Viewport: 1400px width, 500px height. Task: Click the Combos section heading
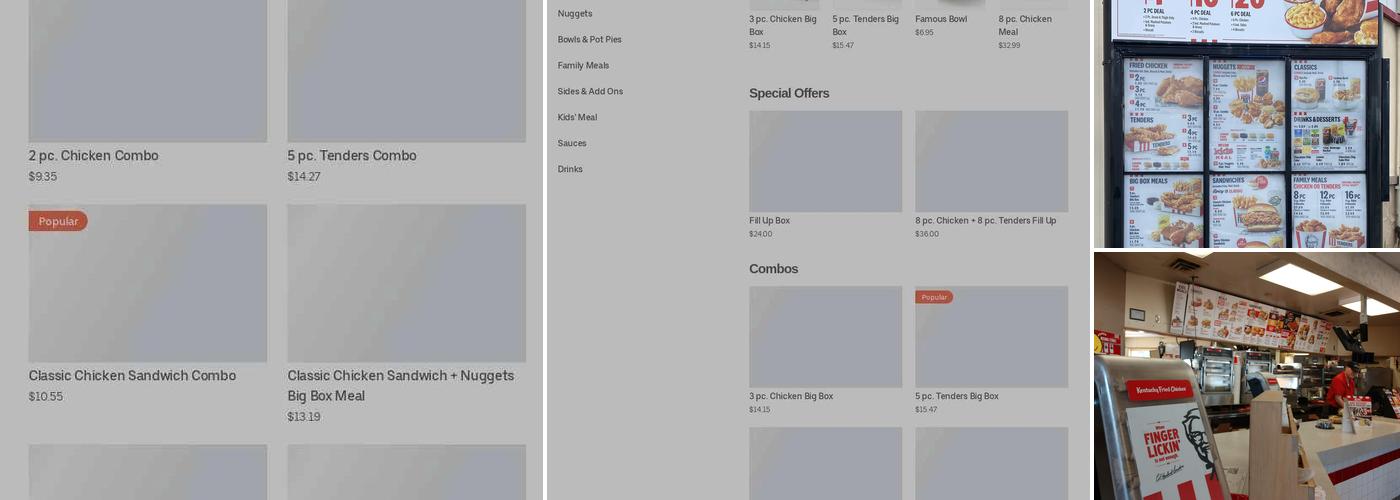click(x=773, y=269)
